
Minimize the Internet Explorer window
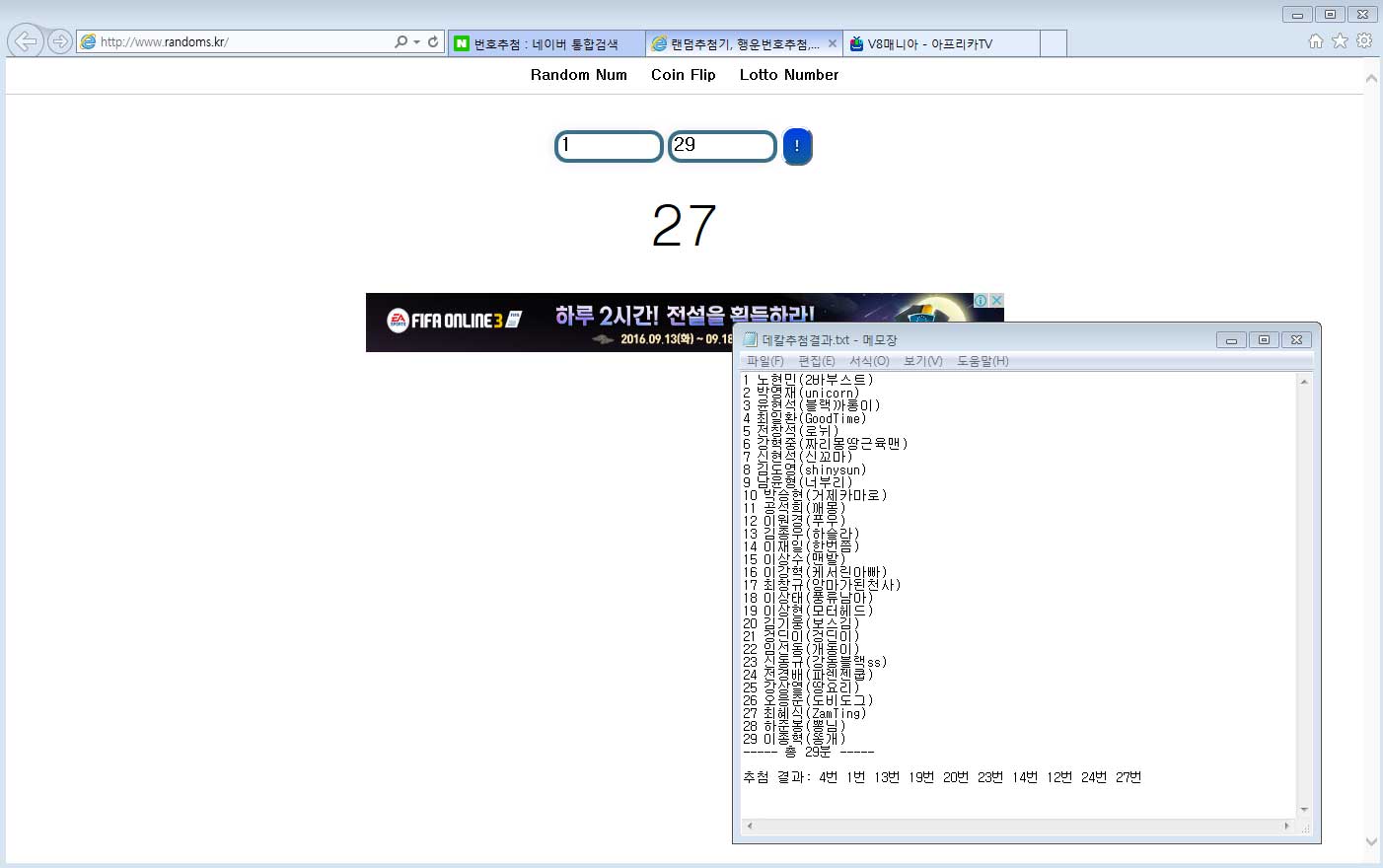(1297, 15)
